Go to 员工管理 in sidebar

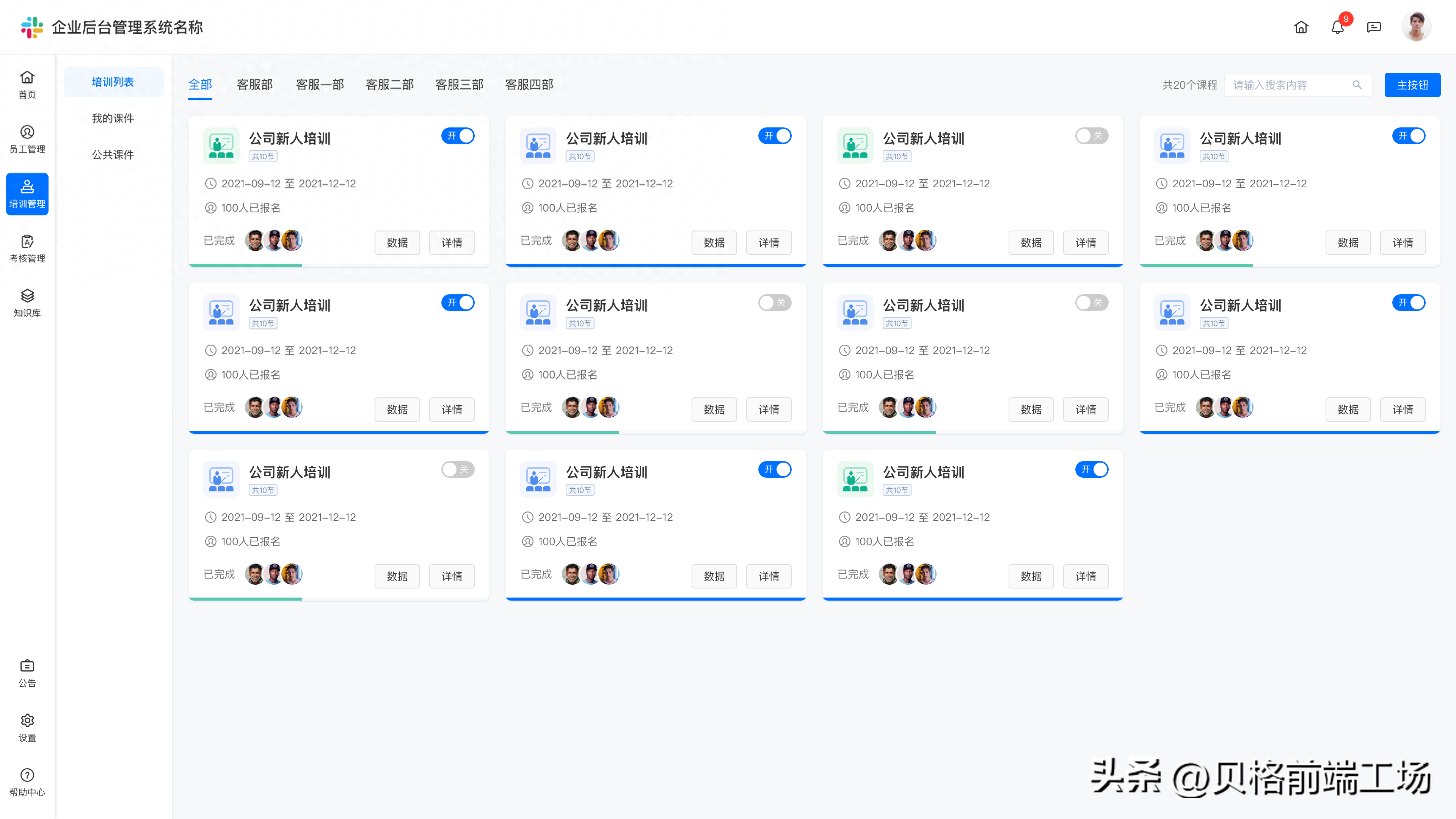pyautogui.click(x=27, y=139)
